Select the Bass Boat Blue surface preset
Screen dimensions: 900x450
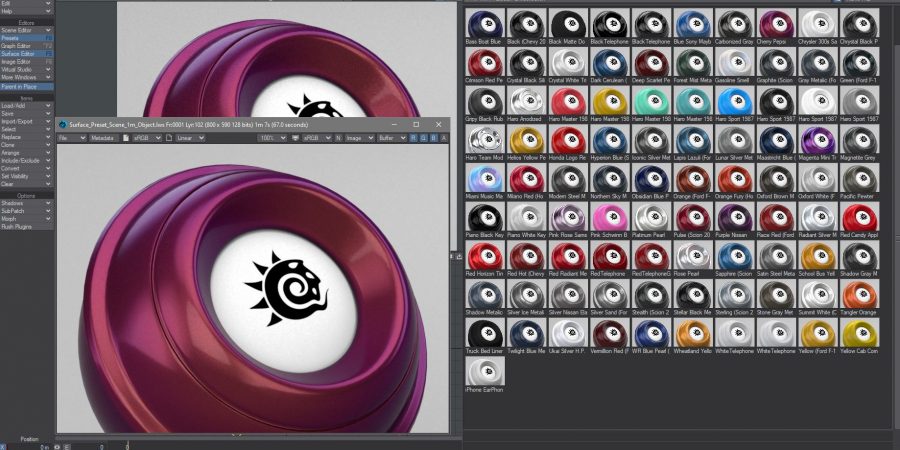[x=484, y=24]
